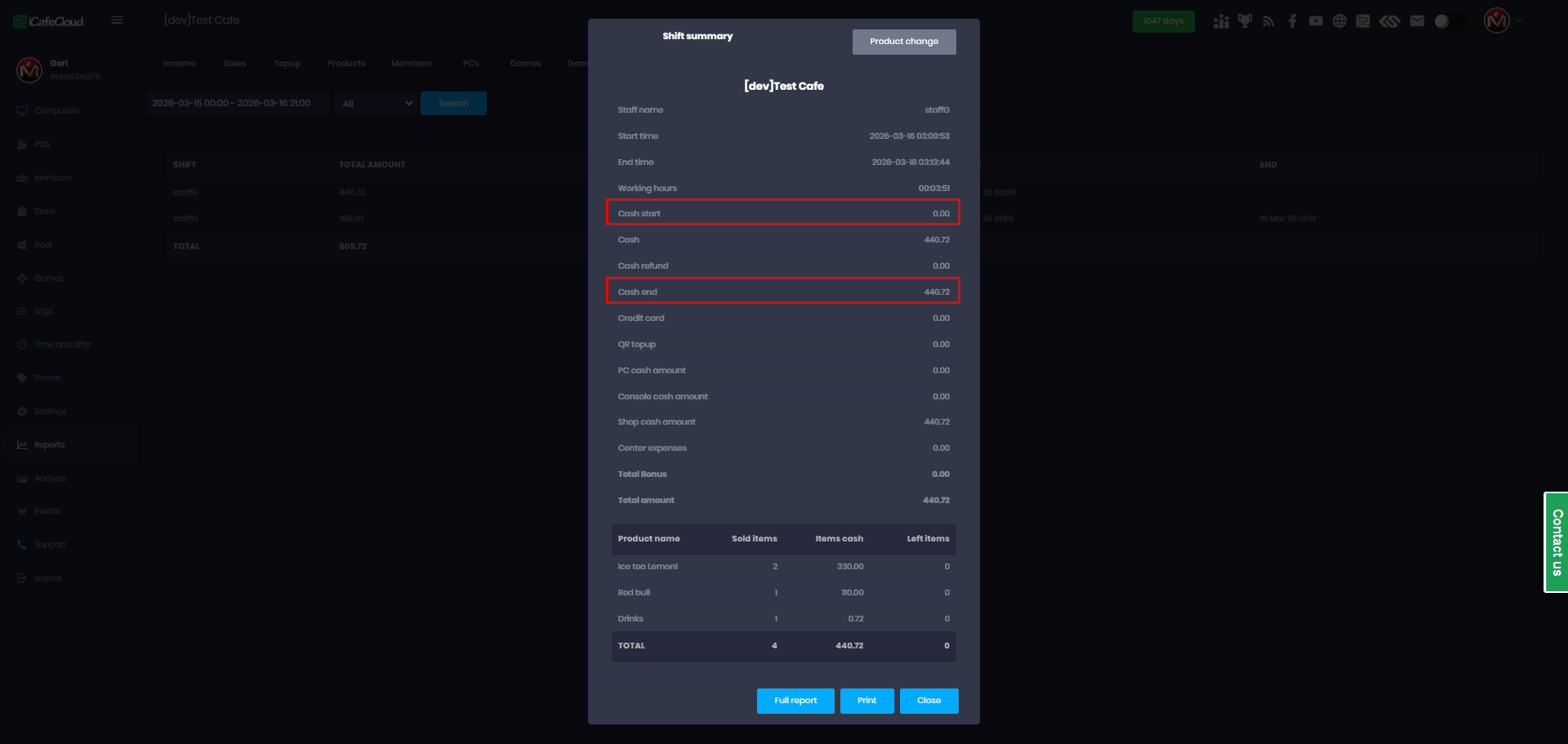Open the Contact us side tab
This screenshot has width=1568, height=744.
coord(1556,542)
